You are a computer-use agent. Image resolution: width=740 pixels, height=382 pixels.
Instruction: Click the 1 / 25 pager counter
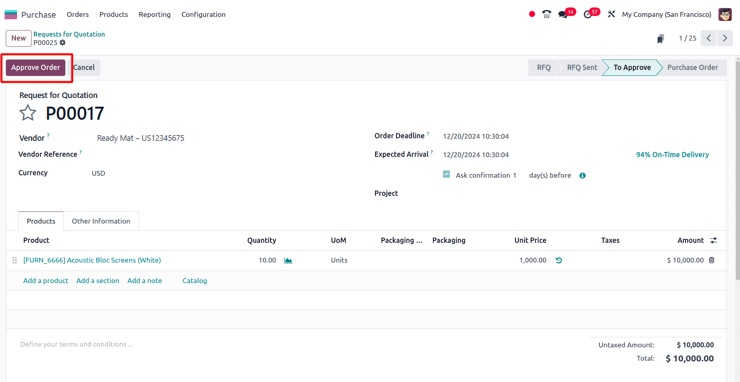click(x=688, y=38)
